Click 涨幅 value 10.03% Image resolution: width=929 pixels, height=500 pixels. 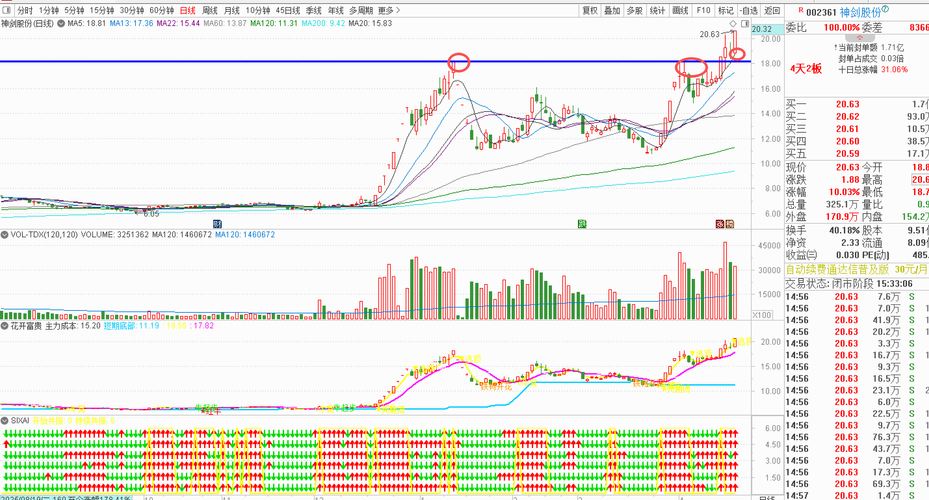[844, 192]
